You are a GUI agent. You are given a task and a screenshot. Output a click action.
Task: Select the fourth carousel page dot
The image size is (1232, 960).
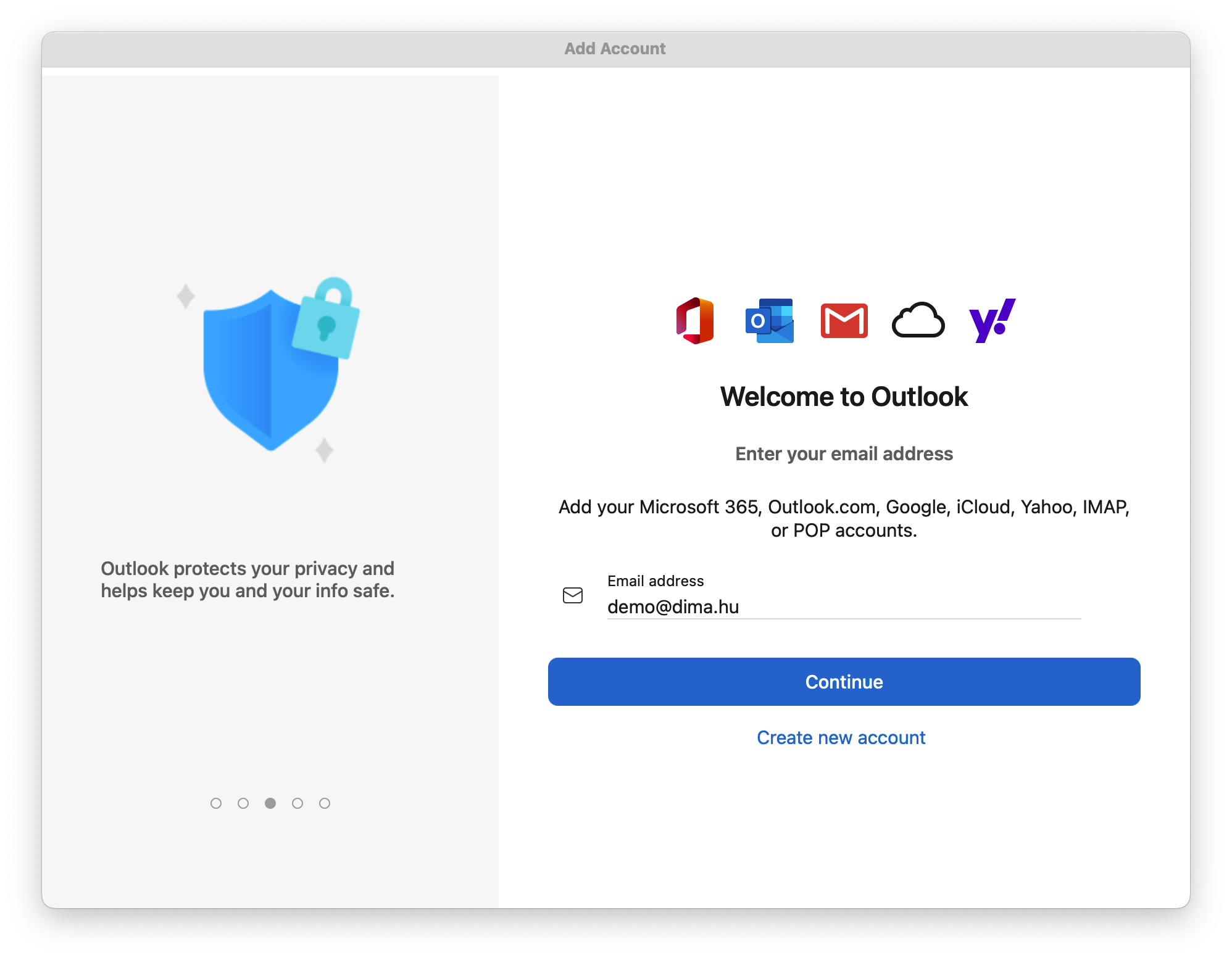298,803
